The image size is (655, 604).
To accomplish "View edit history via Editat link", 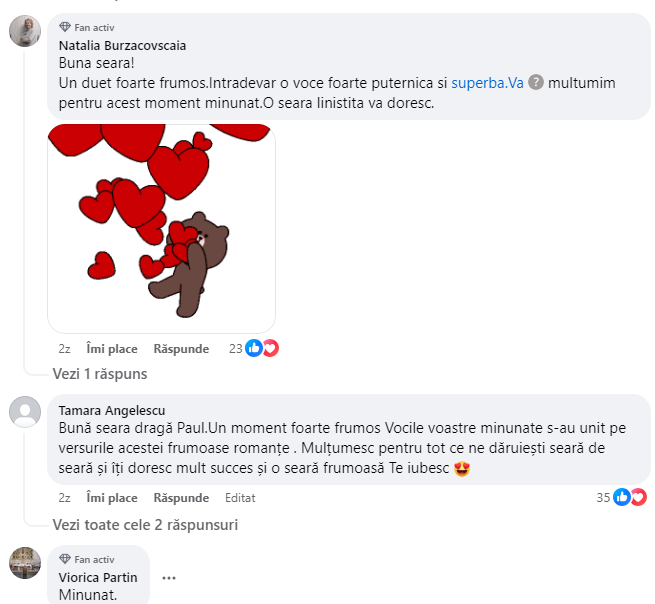I will [240, 497].
